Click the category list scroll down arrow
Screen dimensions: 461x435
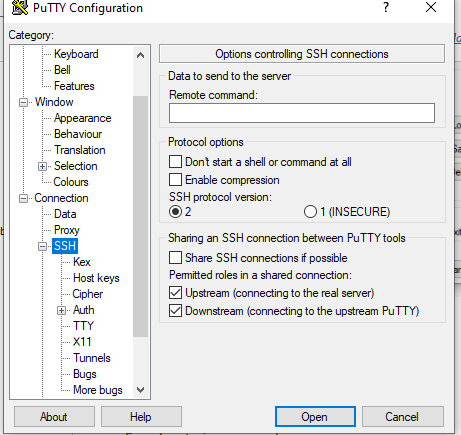[140, 389]
